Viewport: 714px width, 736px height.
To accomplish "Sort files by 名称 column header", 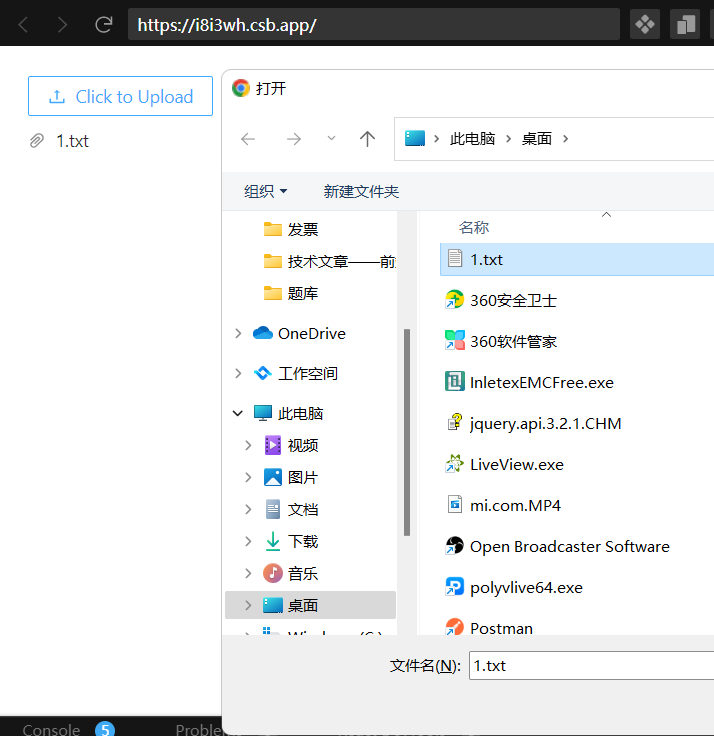I will tap(474, 228).
